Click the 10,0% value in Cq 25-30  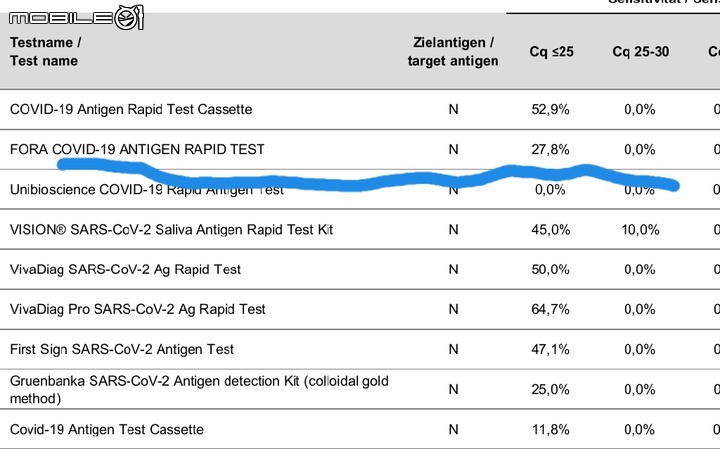coord(640,229)
